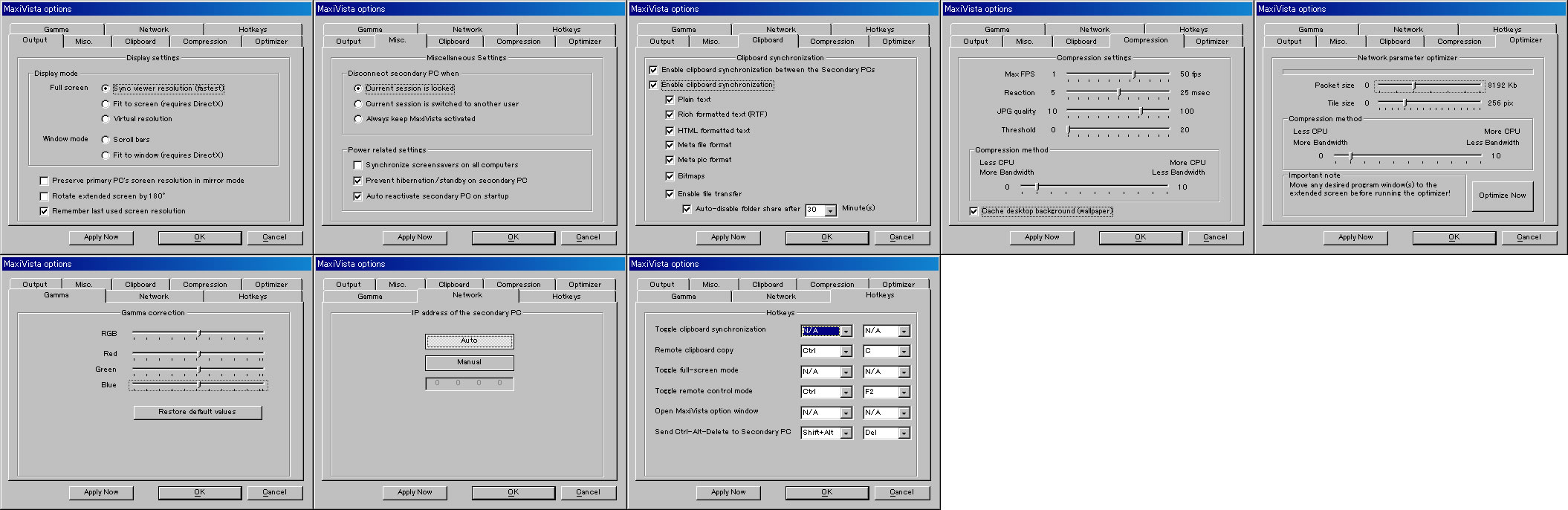Viewport: 1568px width, 510px height.
Task: Open Del key dropdown for Send Ctrl-Alt-Delete hotkey
Action: tap(904, 433)
